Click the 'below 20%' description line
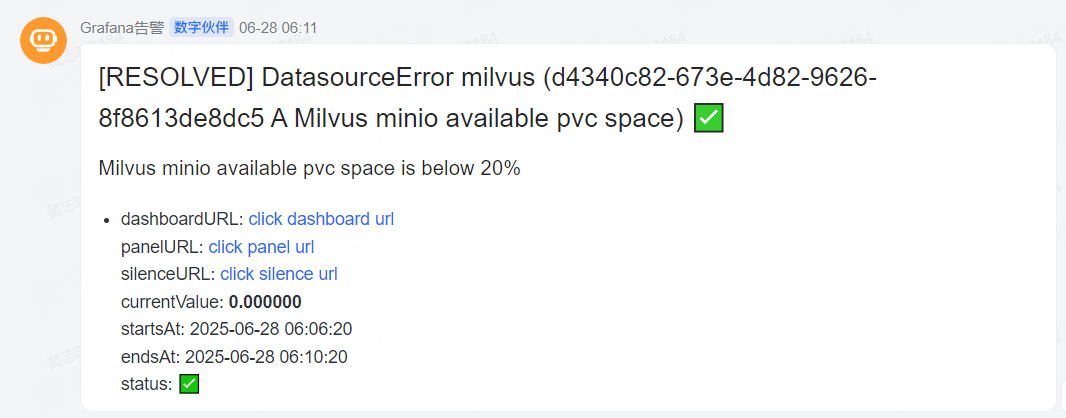 pos(309,168)
